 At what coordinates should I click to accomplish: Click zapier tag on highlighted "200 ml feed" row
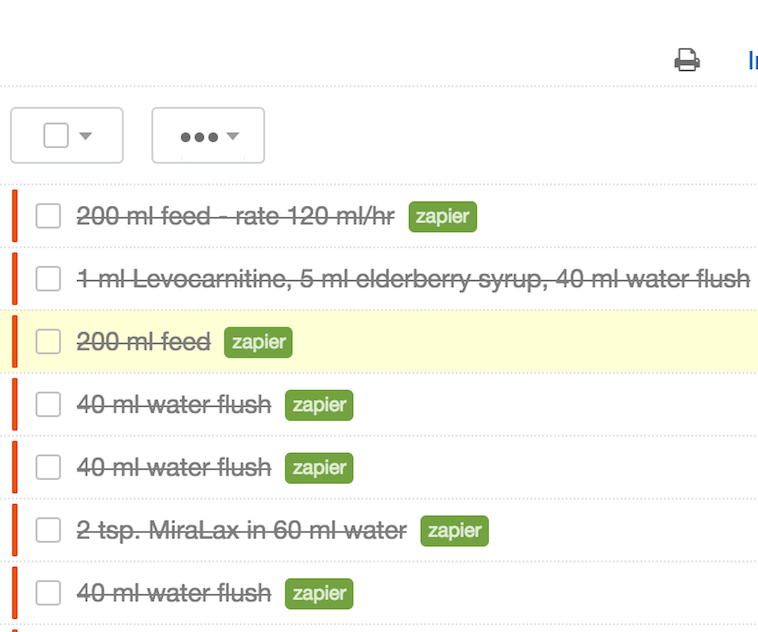pos(258,342)
